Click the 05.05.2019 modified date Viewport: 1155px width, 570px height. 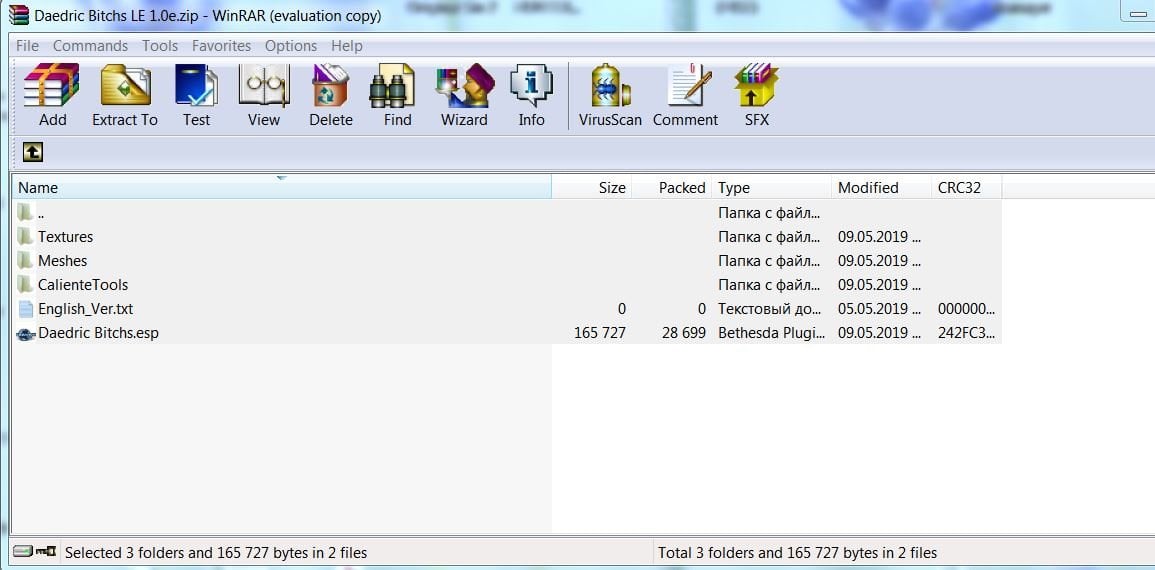880,309
